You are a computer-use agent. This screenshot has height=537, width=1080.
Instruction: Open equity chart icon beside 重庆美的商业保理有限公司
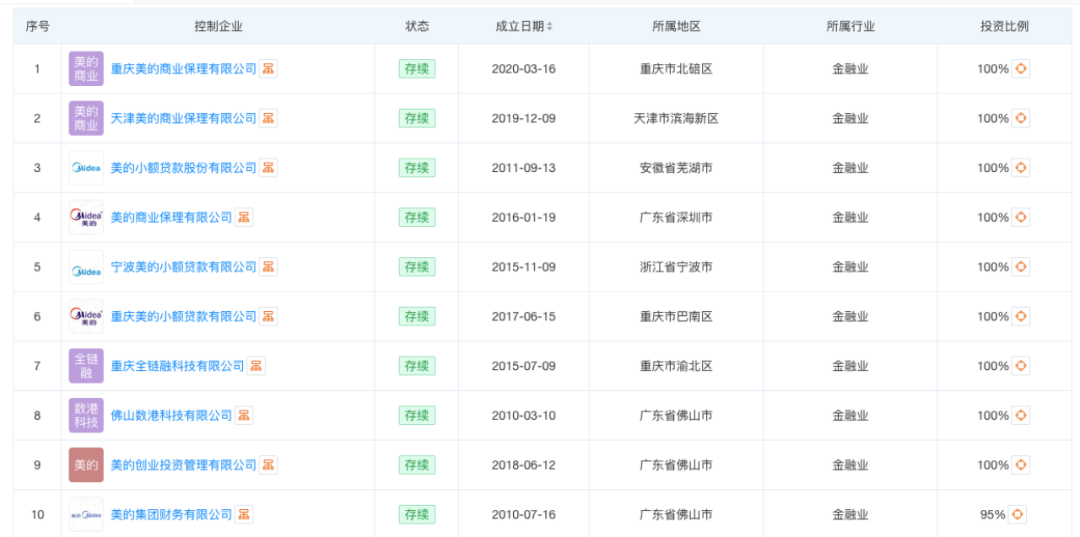[x=269, y=69]
